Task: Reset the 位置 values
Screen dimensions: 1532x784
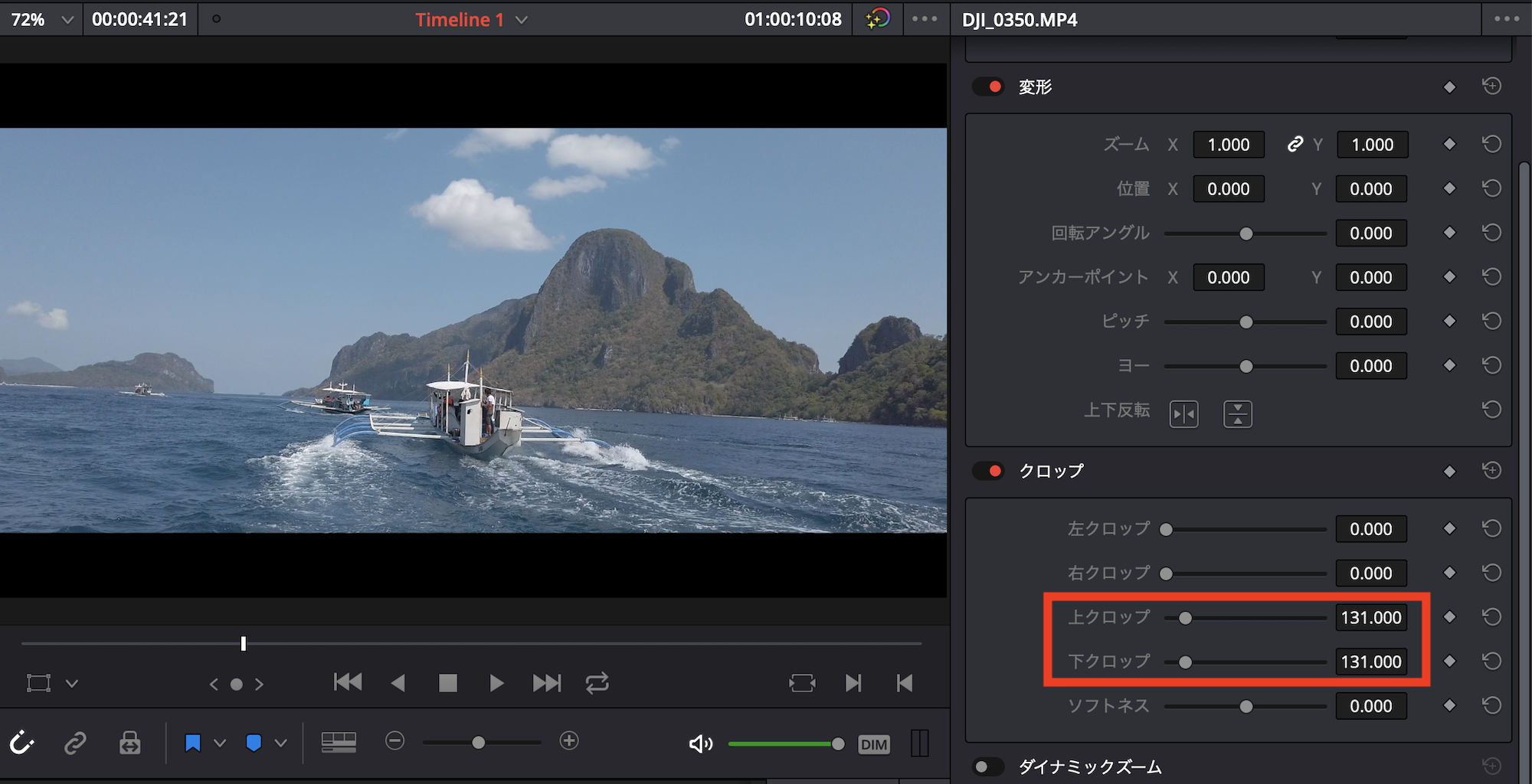Action: pos(1491,188)
